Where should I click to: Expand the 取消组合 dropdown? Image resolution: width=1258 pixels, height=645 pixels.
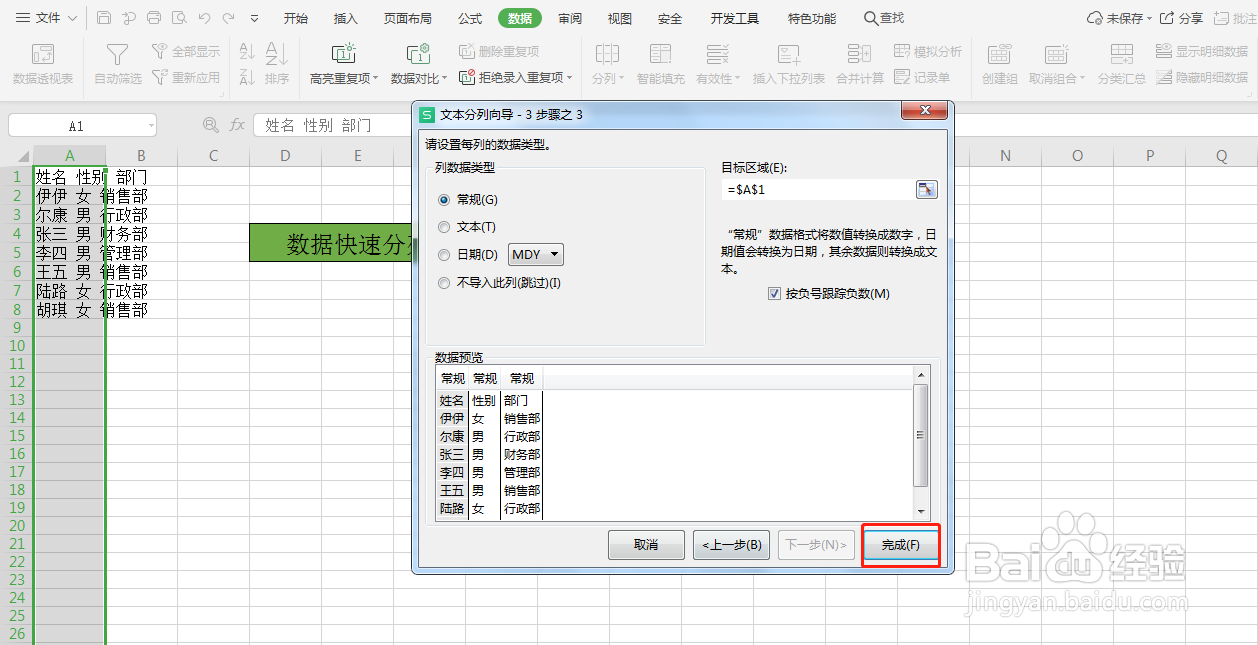pyautogui.click(x=1081, y=78)
